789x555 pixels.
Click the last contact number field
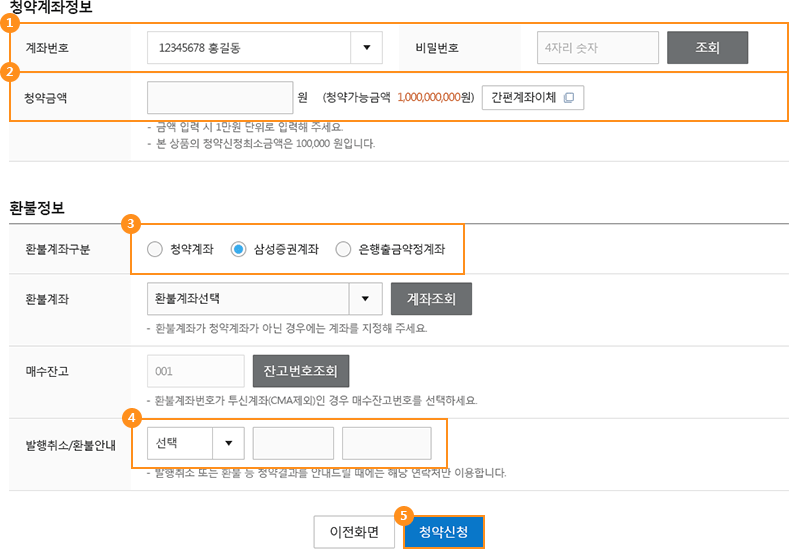(386, 443)
